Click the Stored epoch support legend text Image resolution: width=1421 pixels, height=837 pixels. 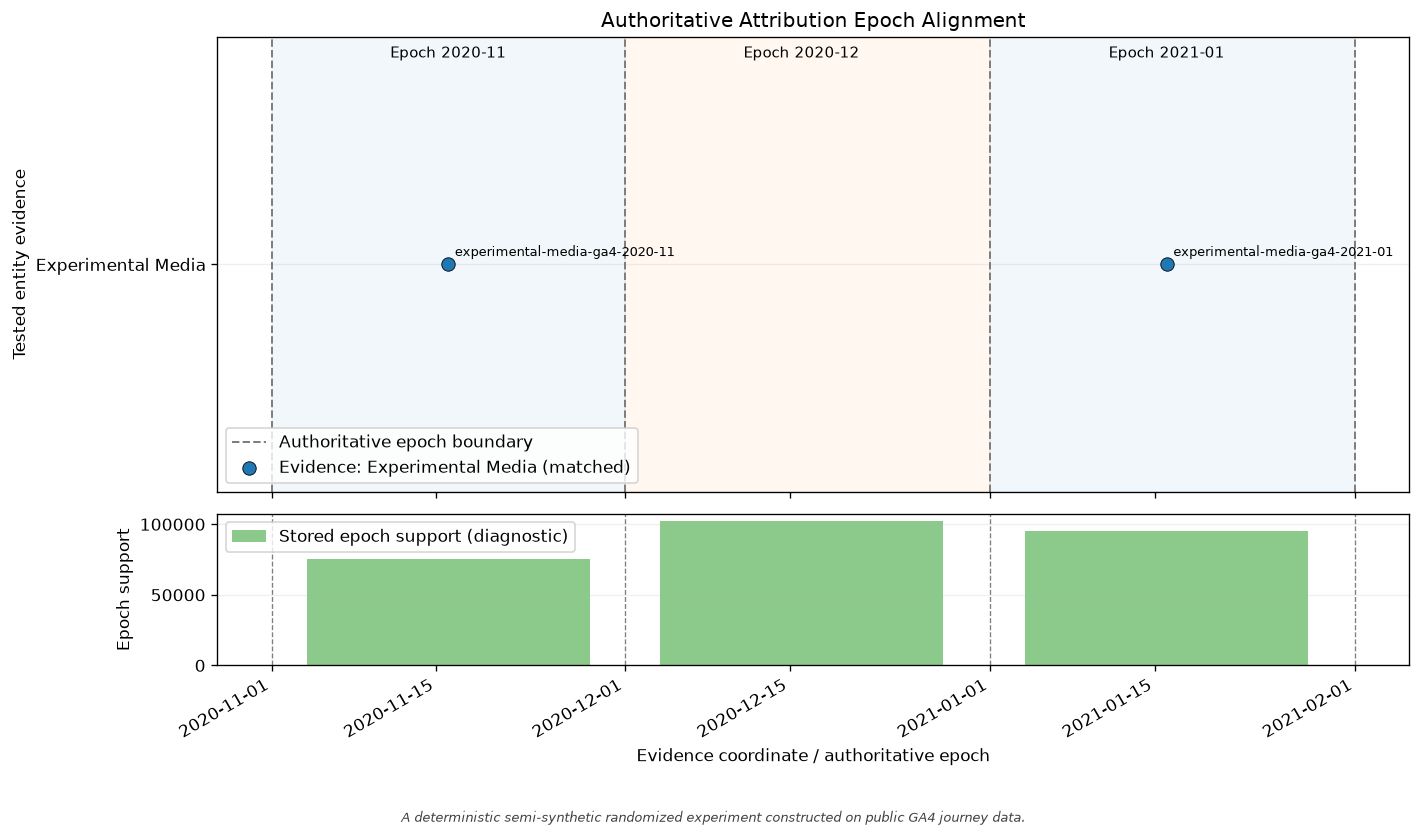pyautogui.click(x=423, y=536)
